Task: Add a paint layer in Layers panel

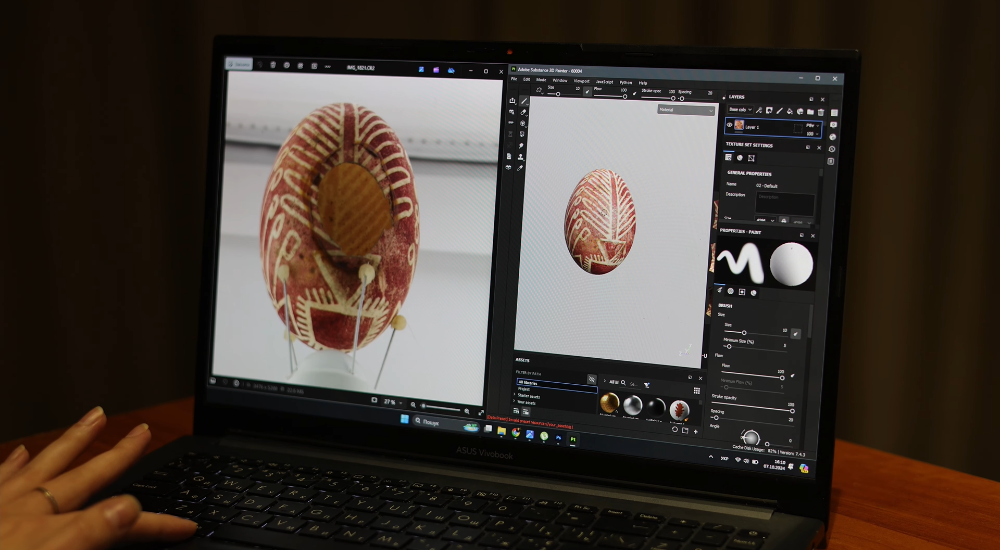Action: coord(779,110)
